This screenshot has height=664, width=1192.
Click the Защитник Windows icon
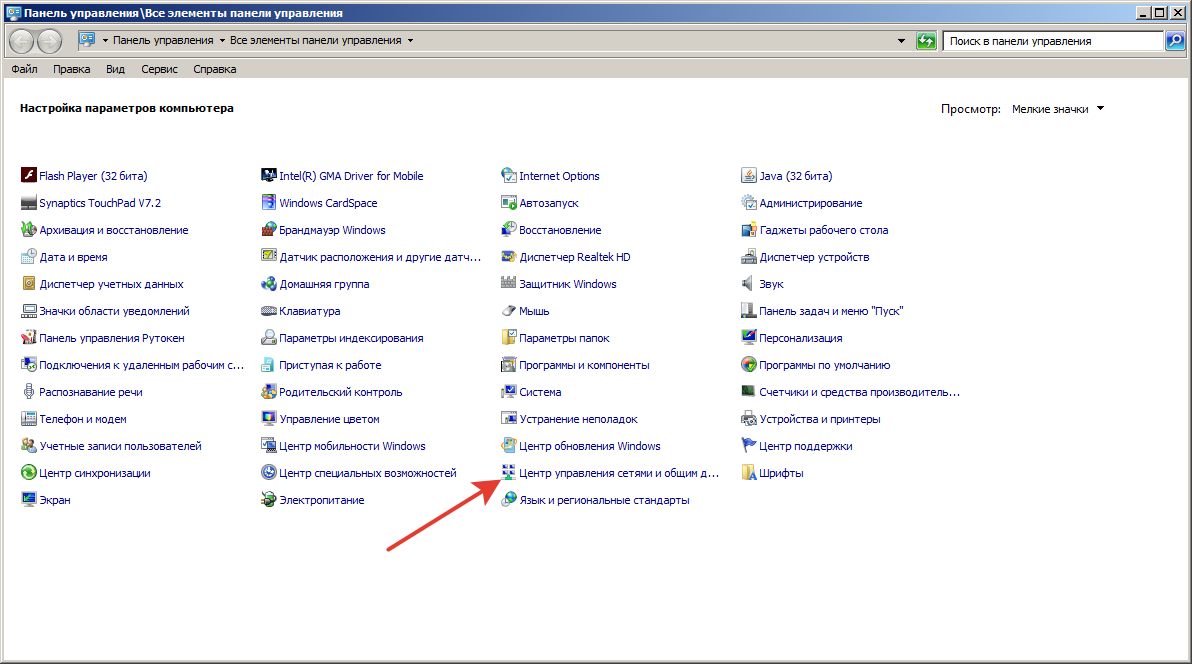(x=509, y=284)
